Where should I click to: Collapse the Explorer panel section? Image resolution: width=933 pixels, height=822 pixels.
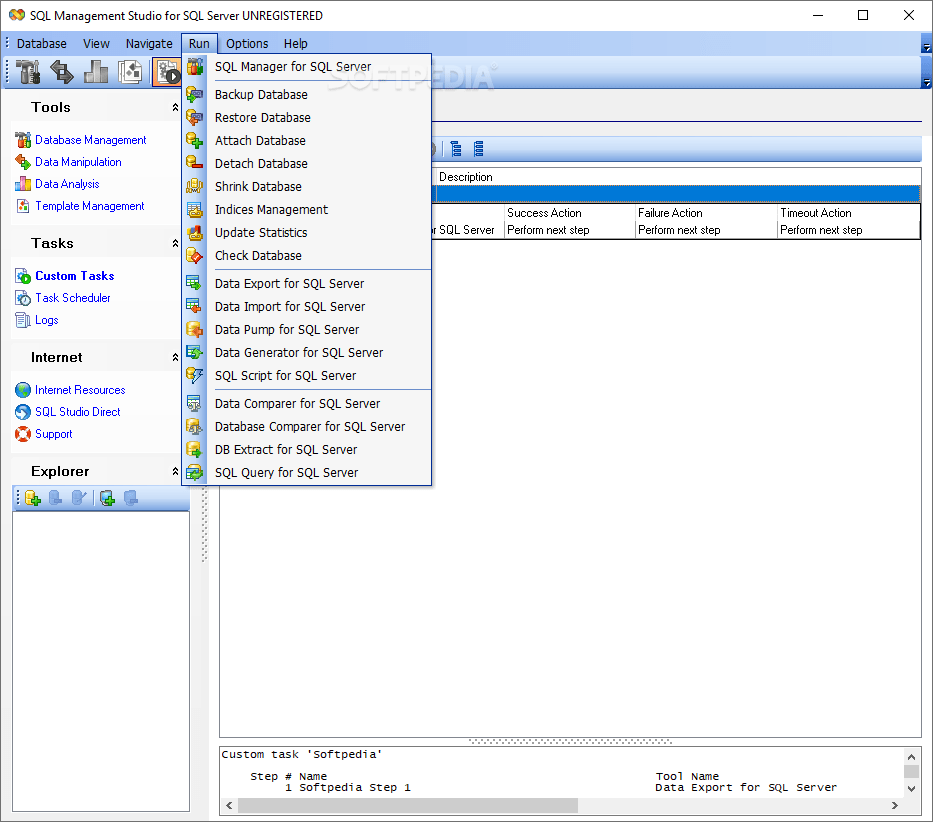[175, 471]
